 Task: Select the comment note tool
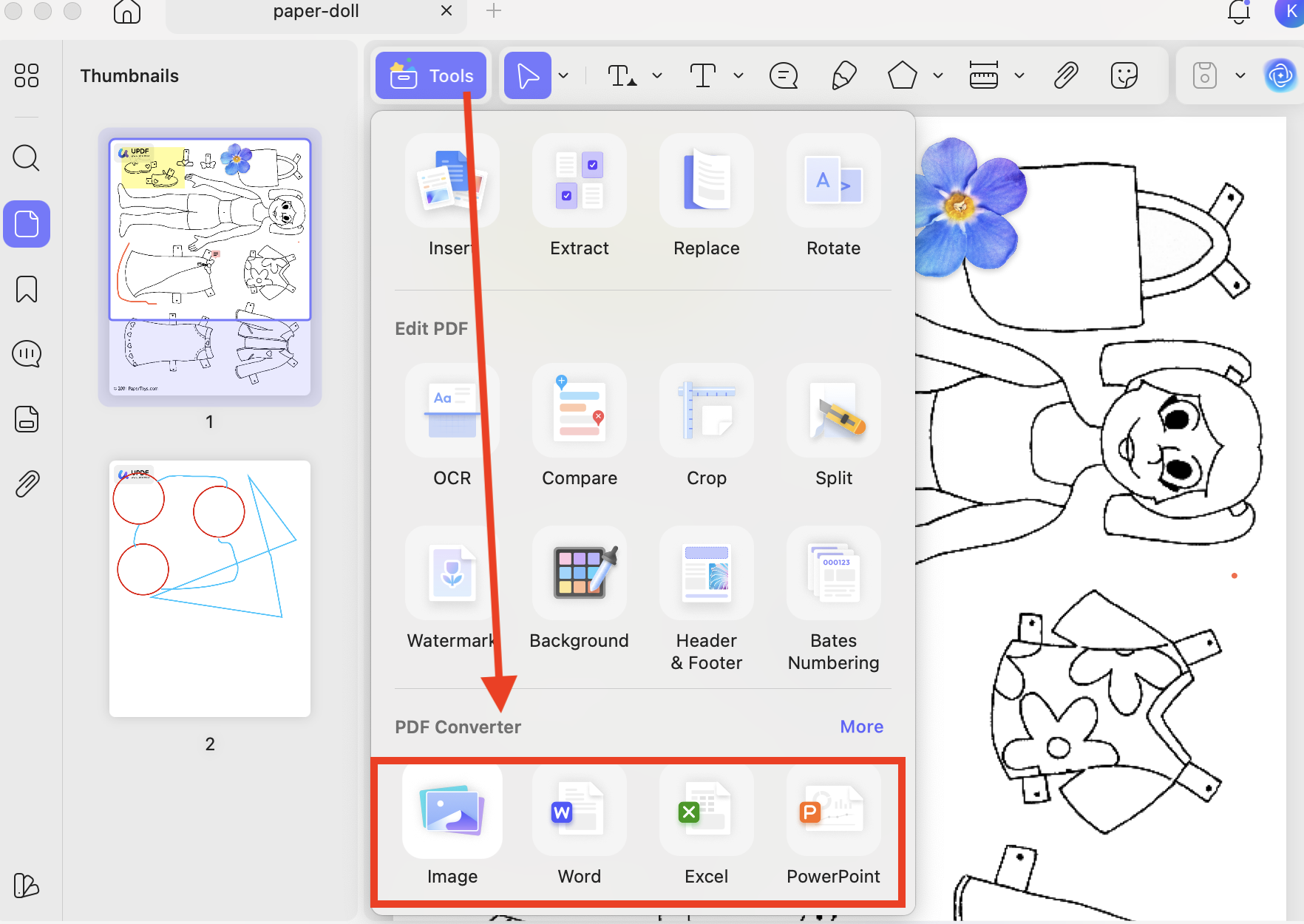(784, 75)
